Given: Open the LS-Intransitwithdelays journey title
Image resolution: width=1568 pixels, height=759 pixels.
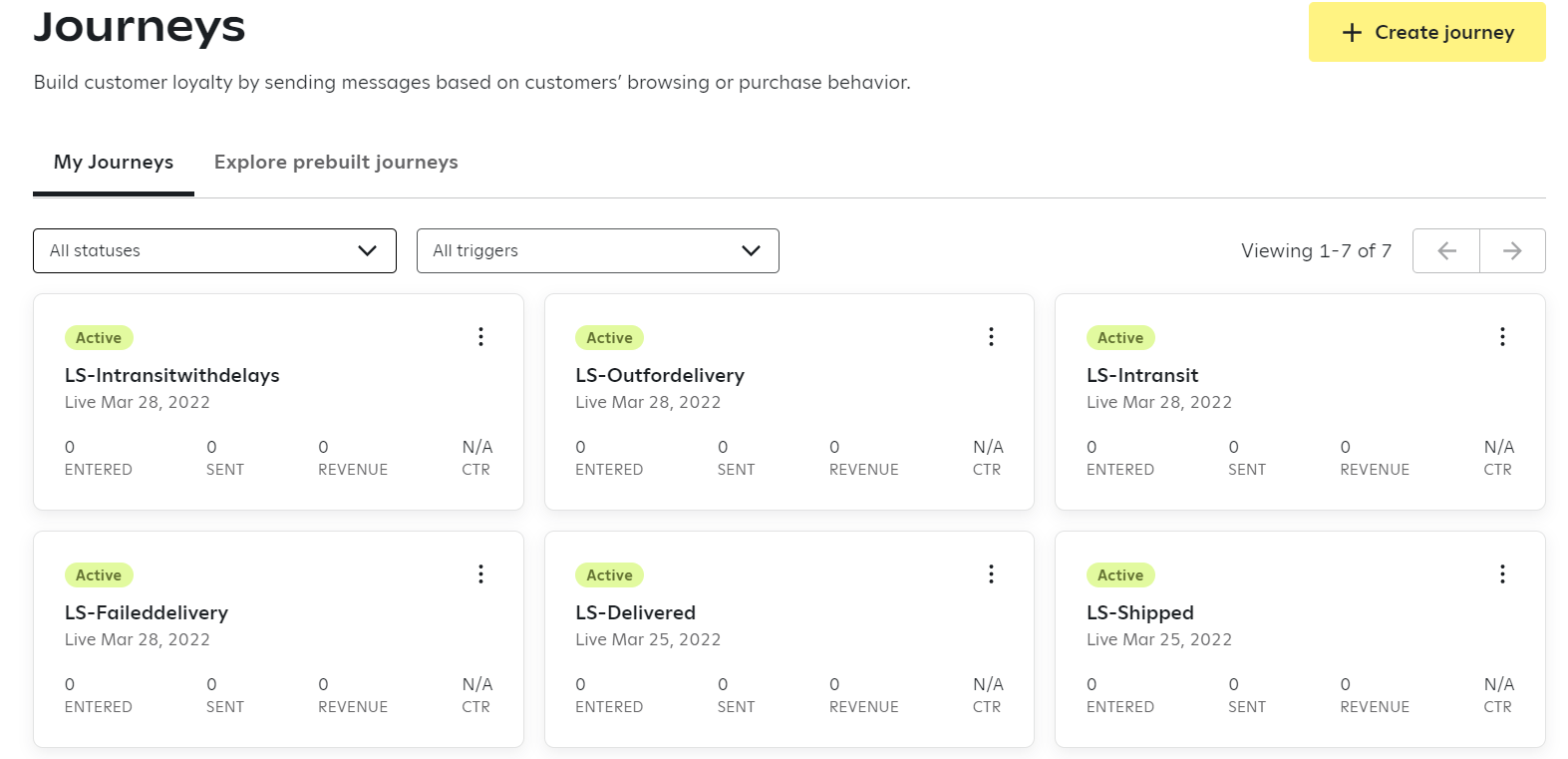Looking at the screenshot, I should coord(171,376).
